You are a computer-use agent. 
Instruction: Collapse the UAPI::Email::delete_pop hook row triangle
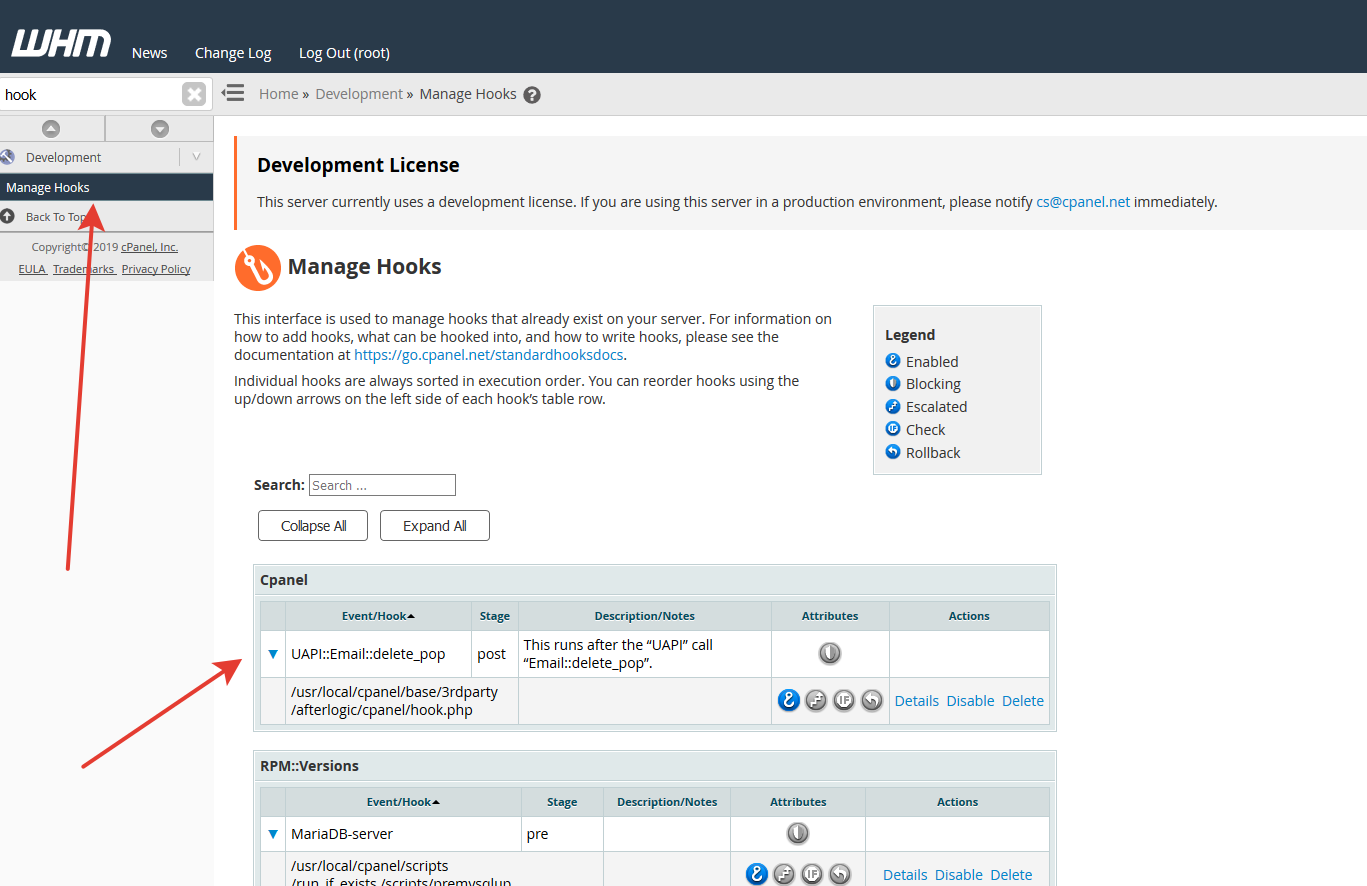click(x=272, y=653)
